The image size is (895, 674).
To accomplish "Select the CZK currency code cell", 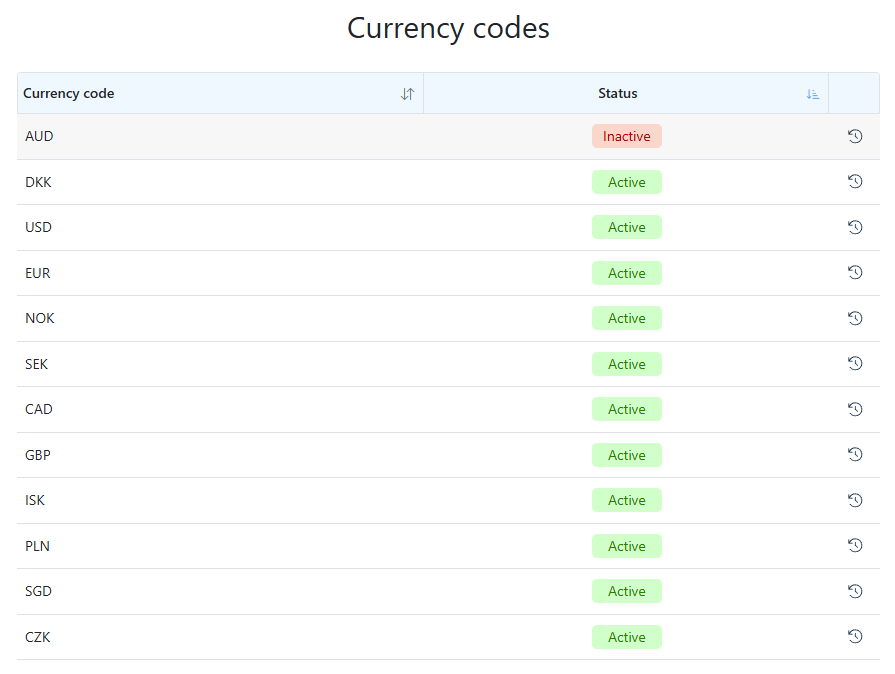I will click(220, 637).
